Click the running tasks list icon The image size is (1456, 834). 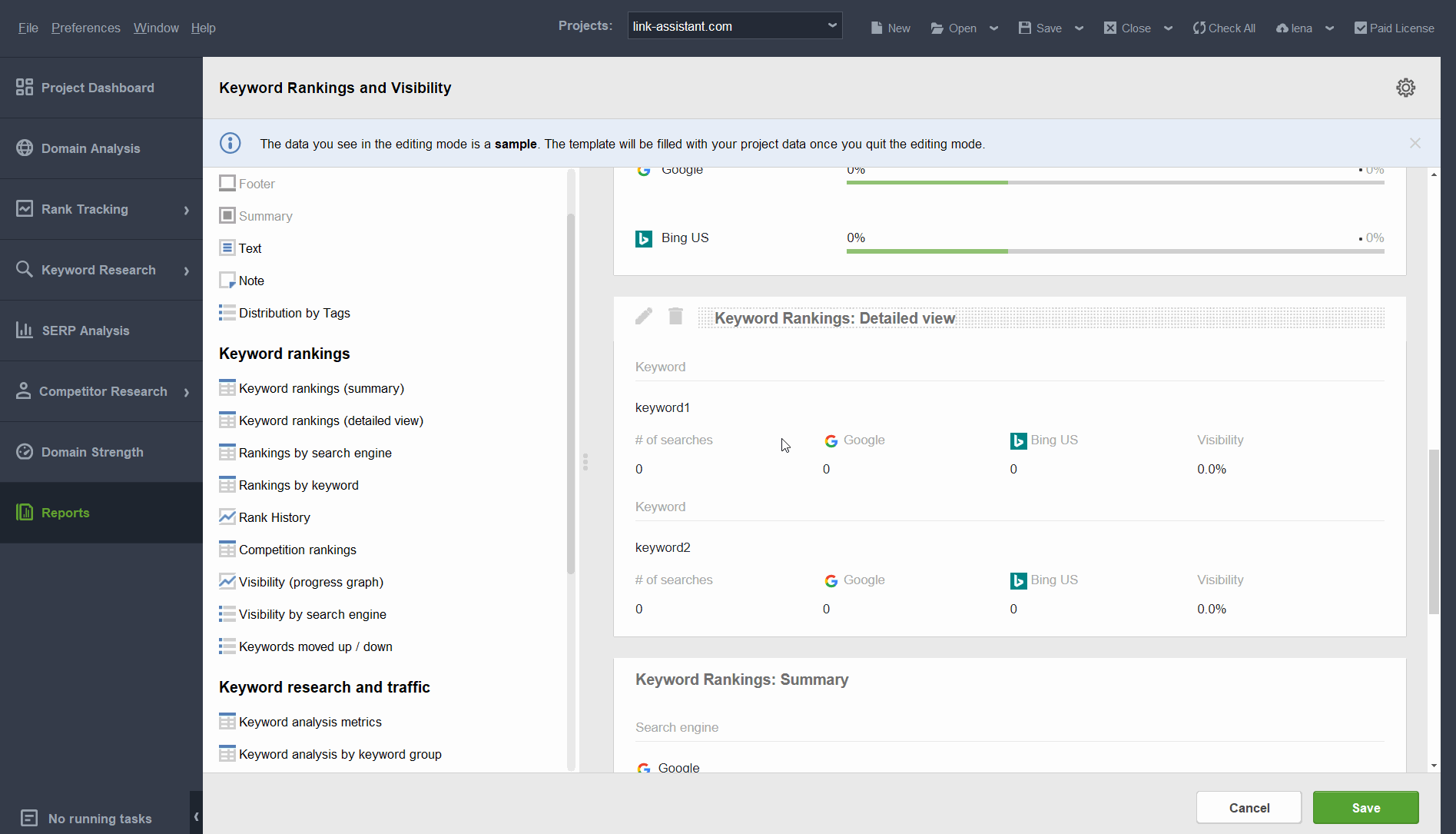pyautogui.click(x=29, y=818)
